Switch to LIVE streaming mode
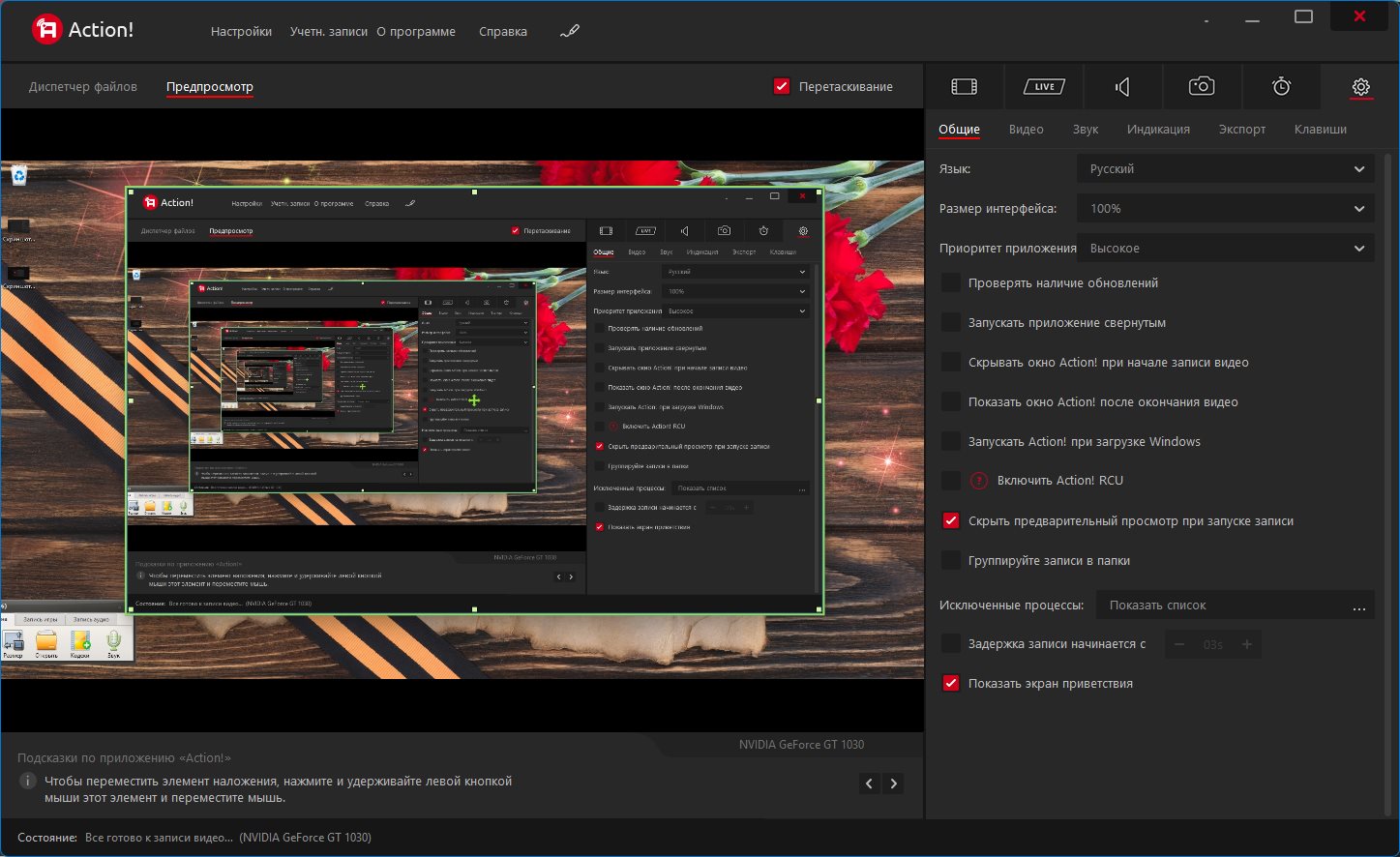The height and width of the screenshot is (857, 1400). [x=1043, y=86]
